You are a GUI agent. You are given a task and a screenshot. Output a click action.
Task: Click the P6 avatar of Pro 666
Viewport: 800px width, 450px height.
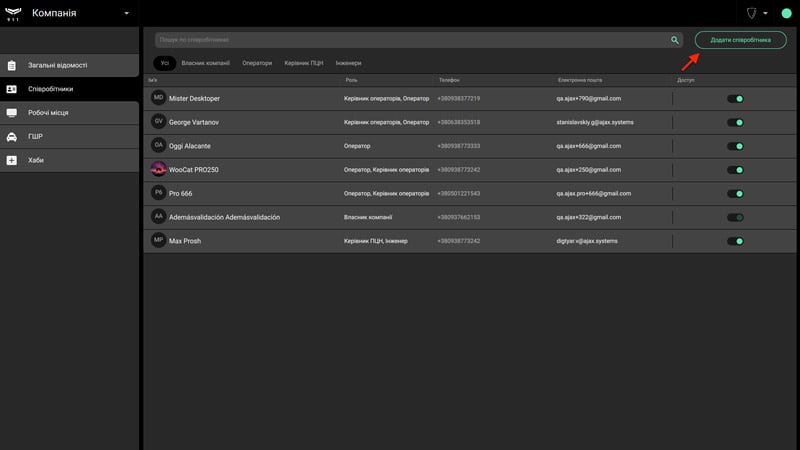point(159,193)
